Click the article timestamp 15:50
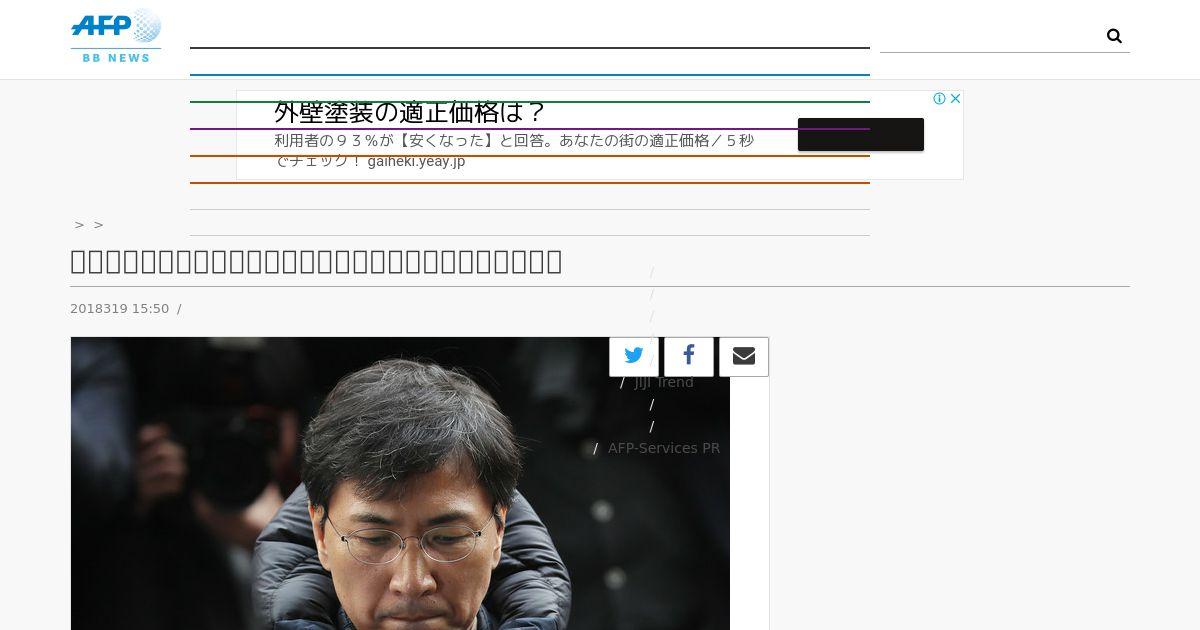 tap(150, 309)
